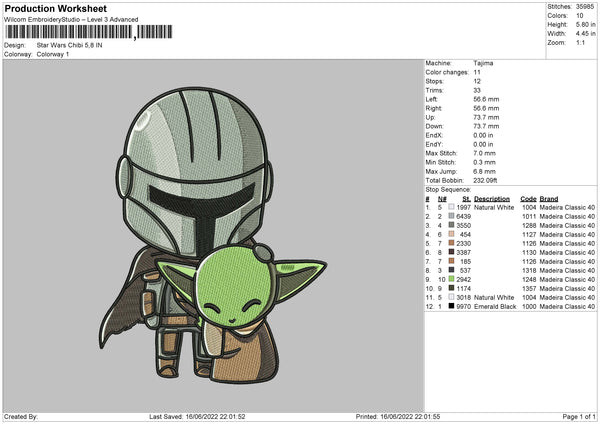Click the Machine value 'Tajima'
The image size is (600, 424).
tap(483, 63)
